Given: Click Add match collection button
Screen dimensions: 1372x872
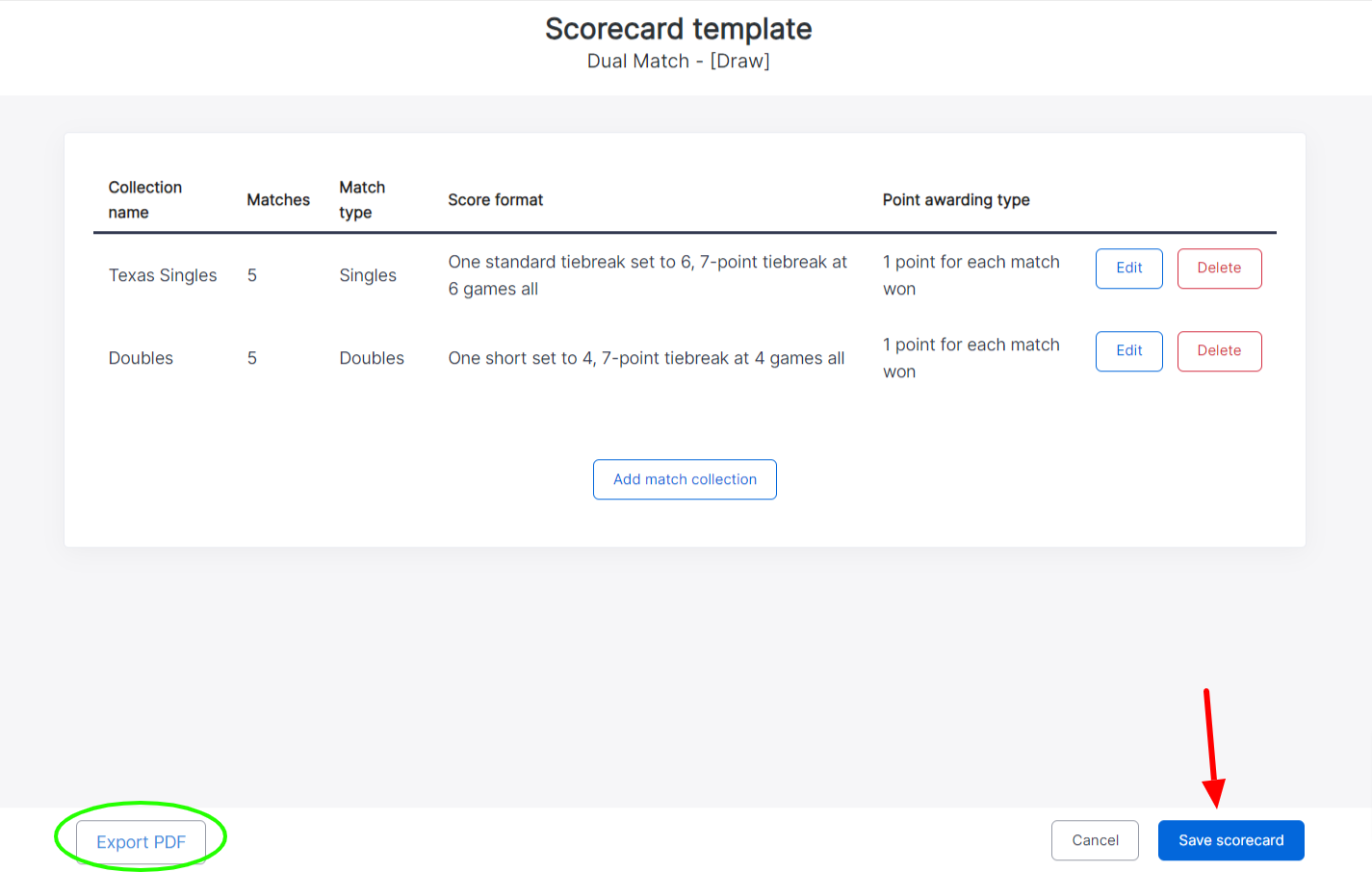Looking at the screenshot, I should [x=685, y=479].
